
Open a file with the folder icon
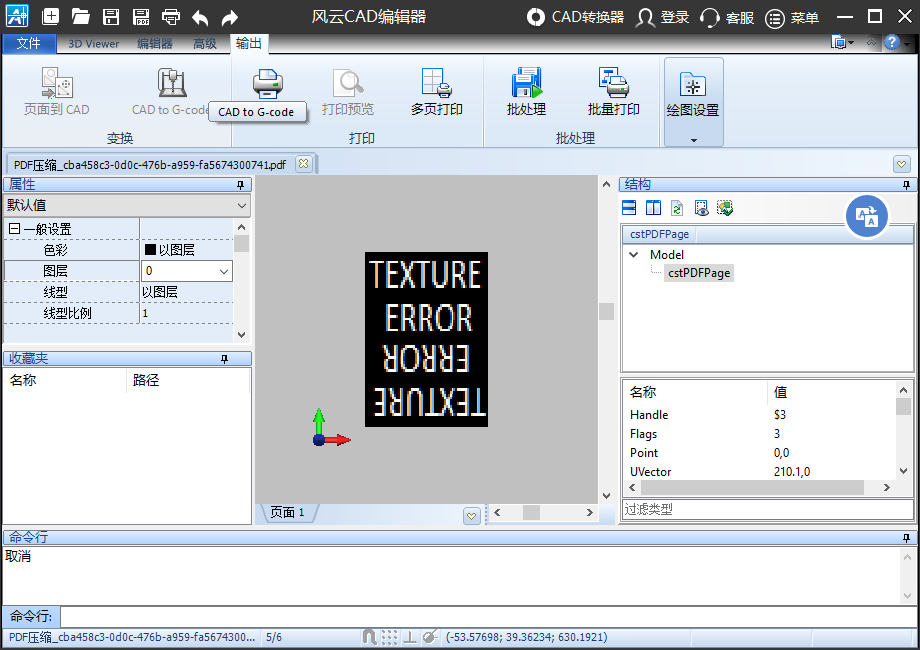pyautogui.click(x=80, y=16)
